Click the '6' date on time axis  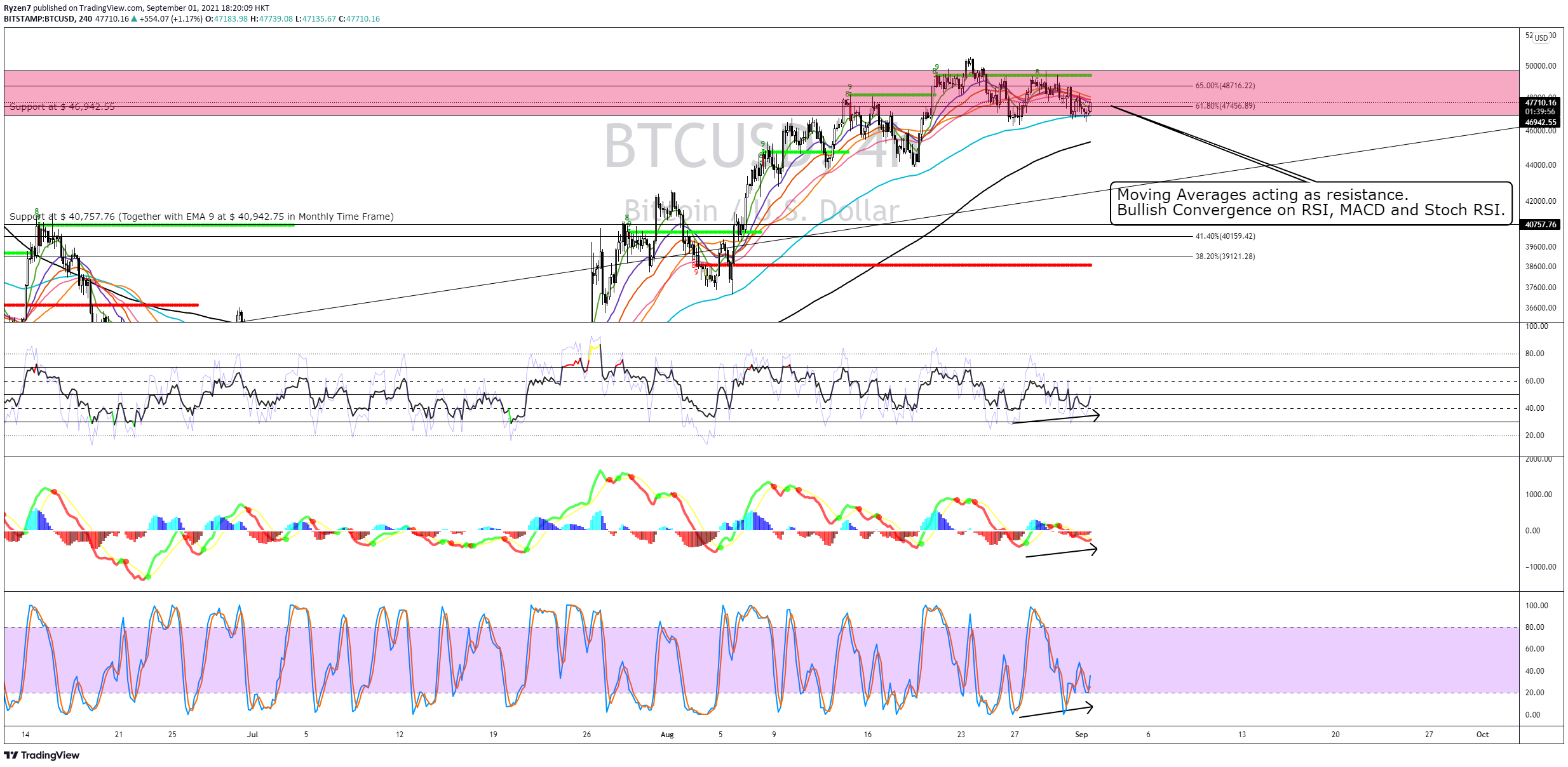(x=1148, y=735)
